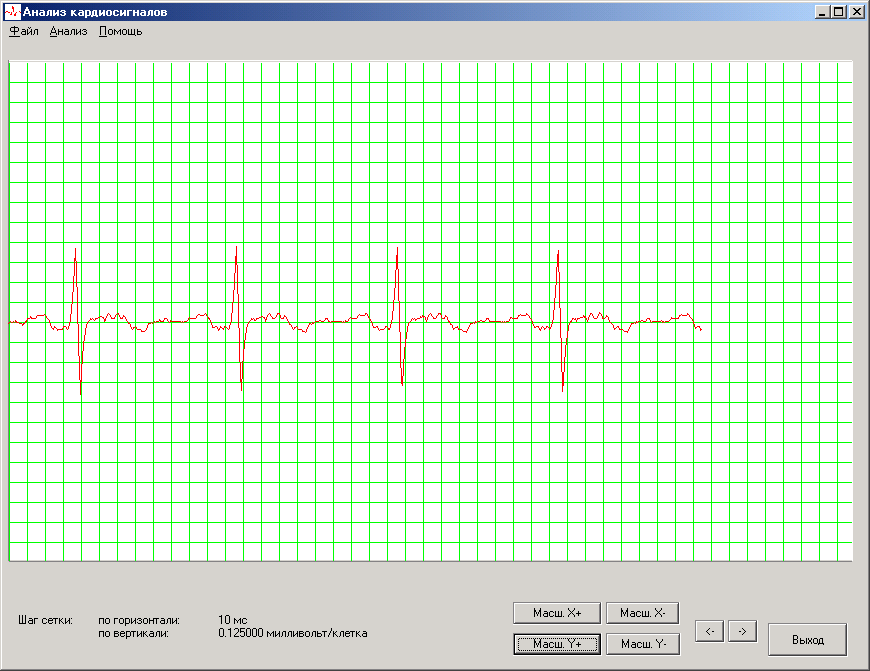Click the Выход exit button
Screen dimensions: 870x671
(x=808, y=640)
